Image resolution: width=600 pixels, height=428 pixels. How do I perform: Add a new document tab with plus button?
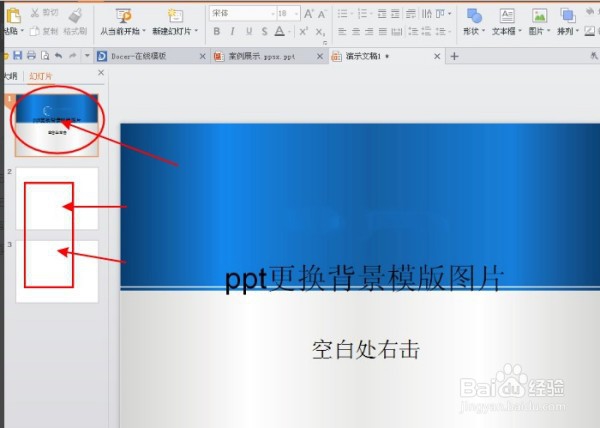pos(454,57)
